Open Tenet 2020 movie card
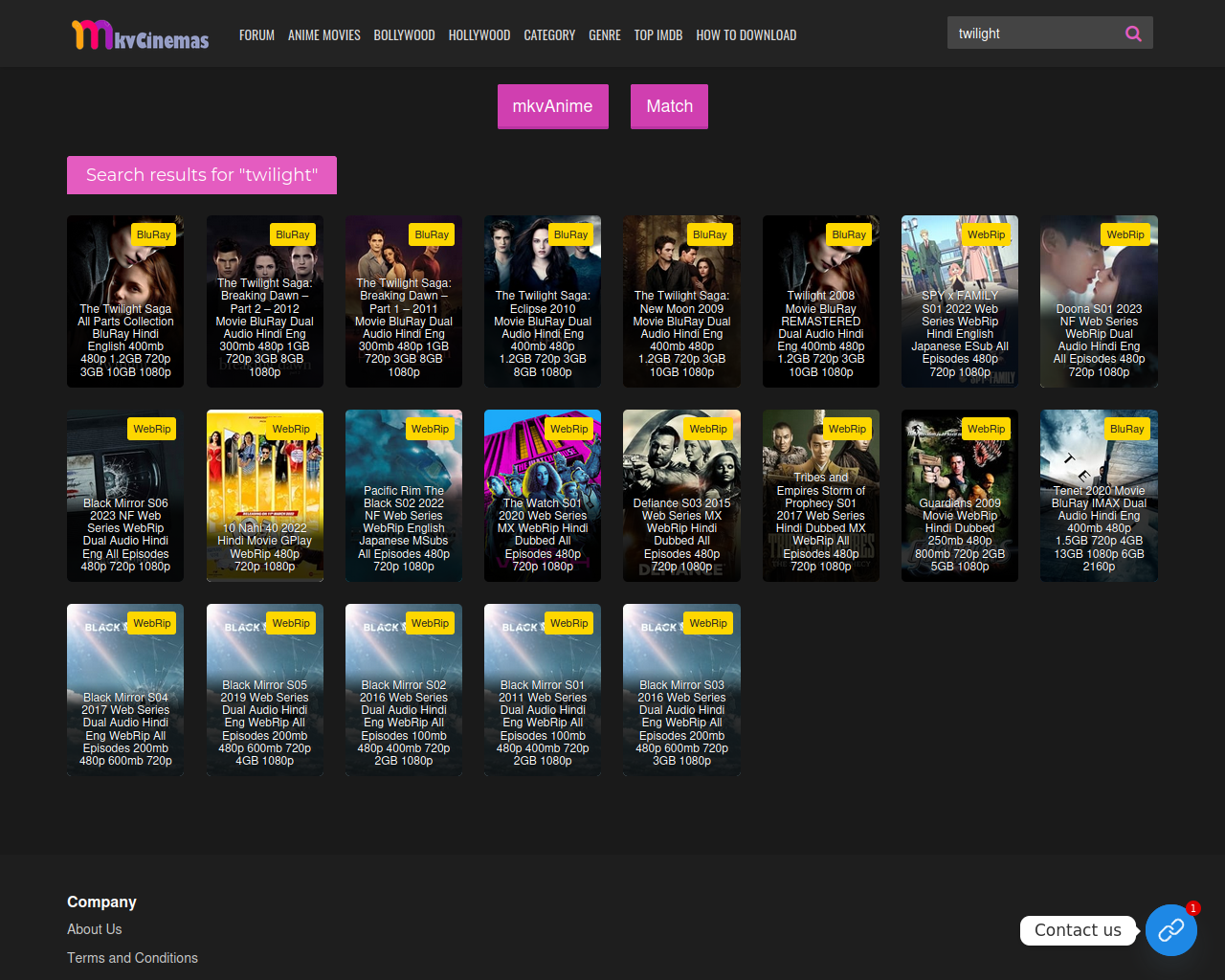1225x980 pixels. [x=1099, y=496]
